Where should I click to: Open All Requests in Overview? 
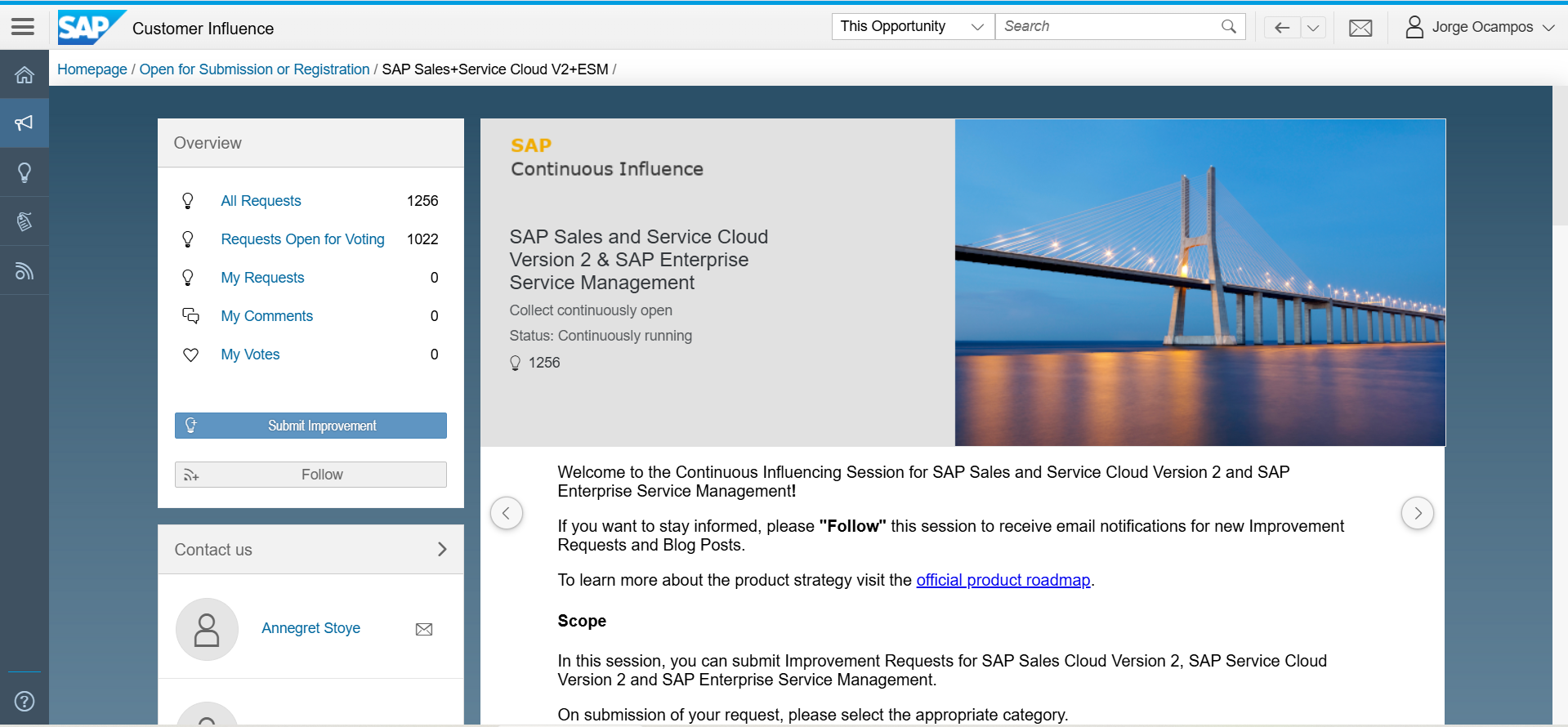[261, 201]
